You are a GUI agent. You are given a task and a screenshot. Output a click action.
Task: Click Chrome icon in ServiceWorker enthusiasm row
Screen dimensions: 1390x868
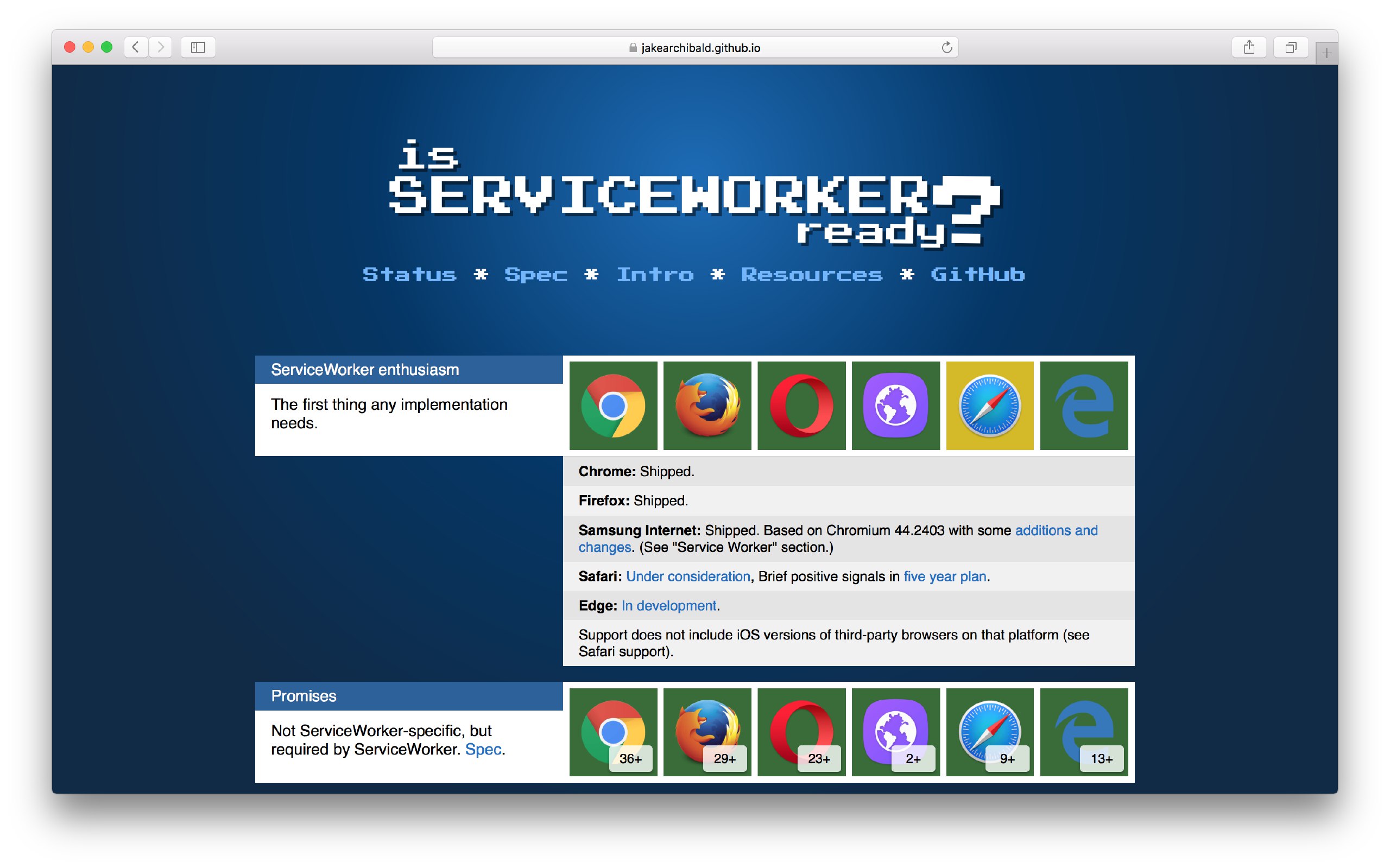(x=613, y=406)
